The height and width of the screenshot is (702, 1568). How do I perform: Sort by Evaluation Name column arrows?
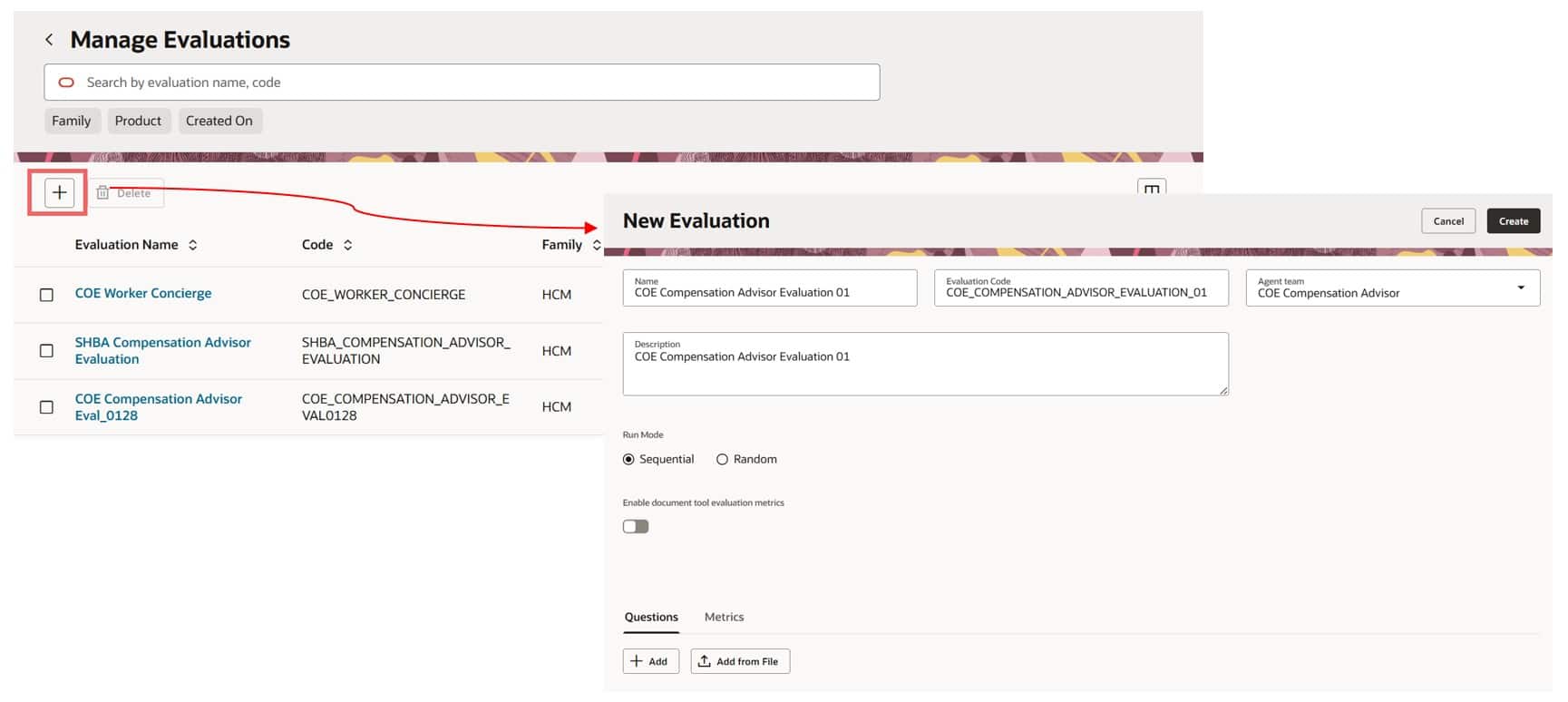tap(192, 245)
